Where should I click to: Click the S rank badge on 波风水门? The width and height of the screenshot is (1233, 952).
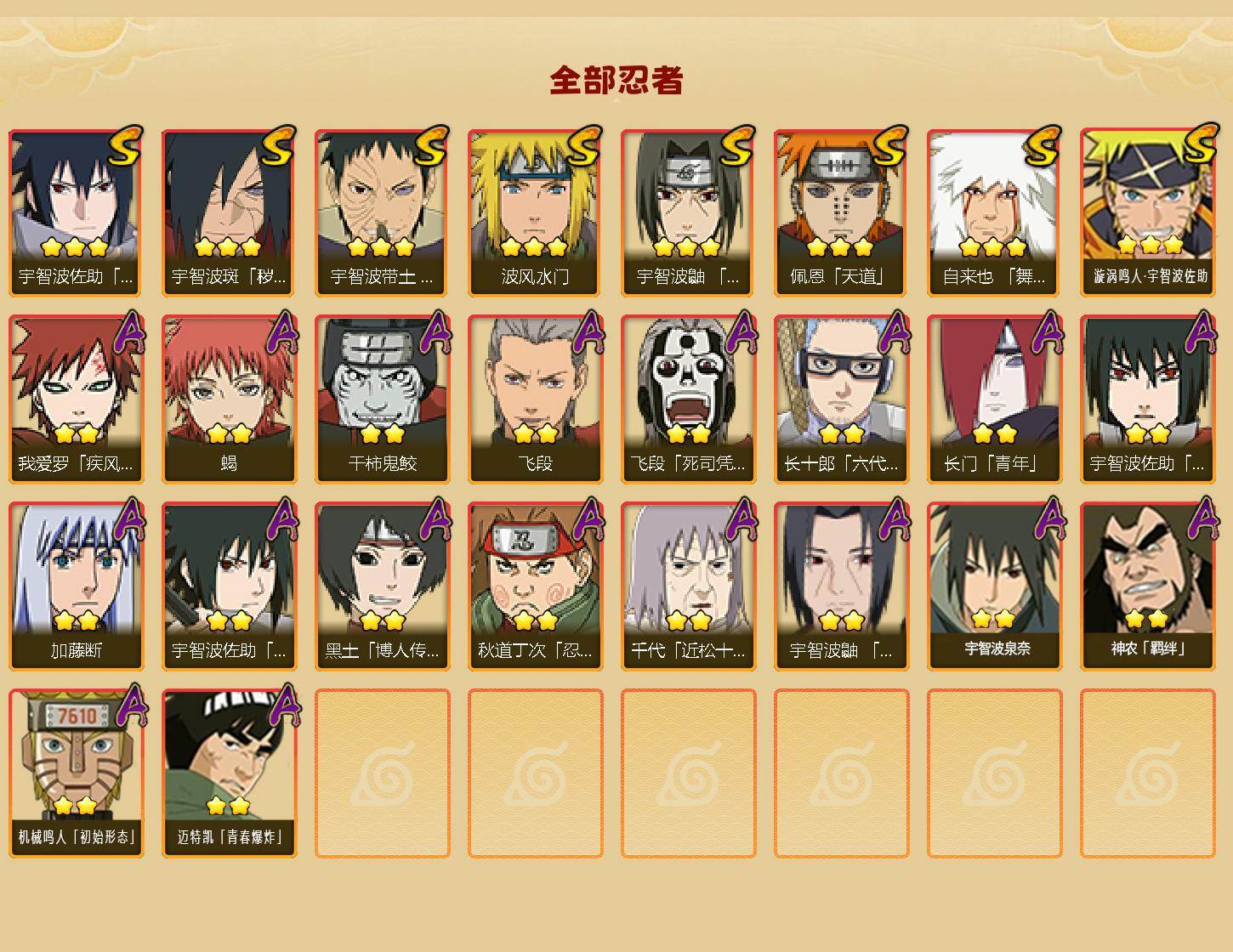click(x=584, y=146)
